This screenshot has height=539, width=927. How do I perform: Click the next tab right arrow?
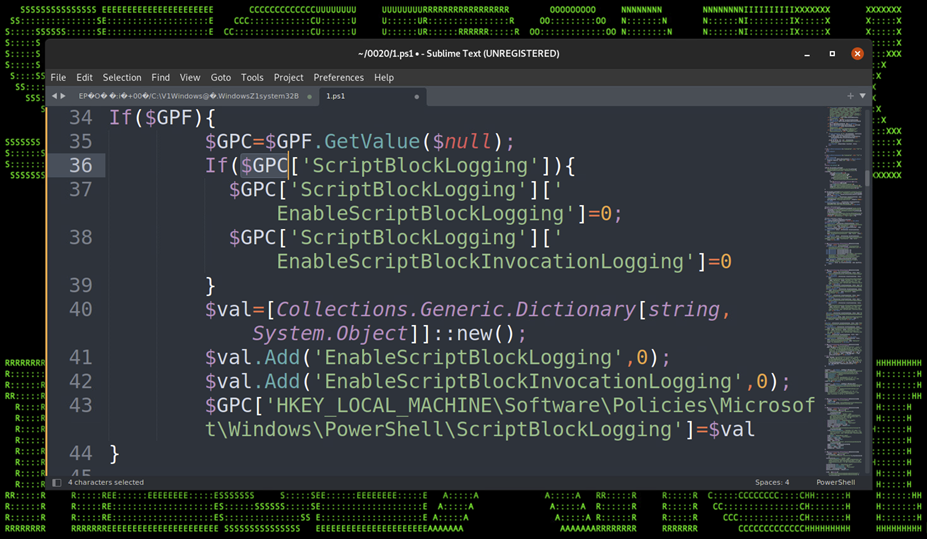[64, 96]
